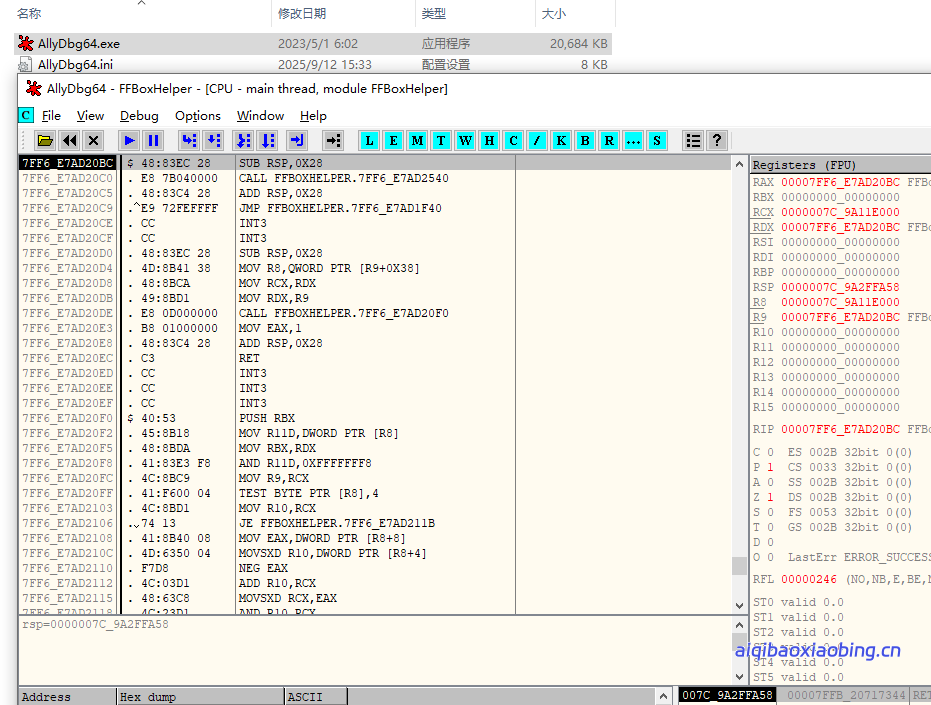Screen dimensions: 931x705
Task: Open Memory map with M button
Action: pyautogui.click(x=417, y=141)
